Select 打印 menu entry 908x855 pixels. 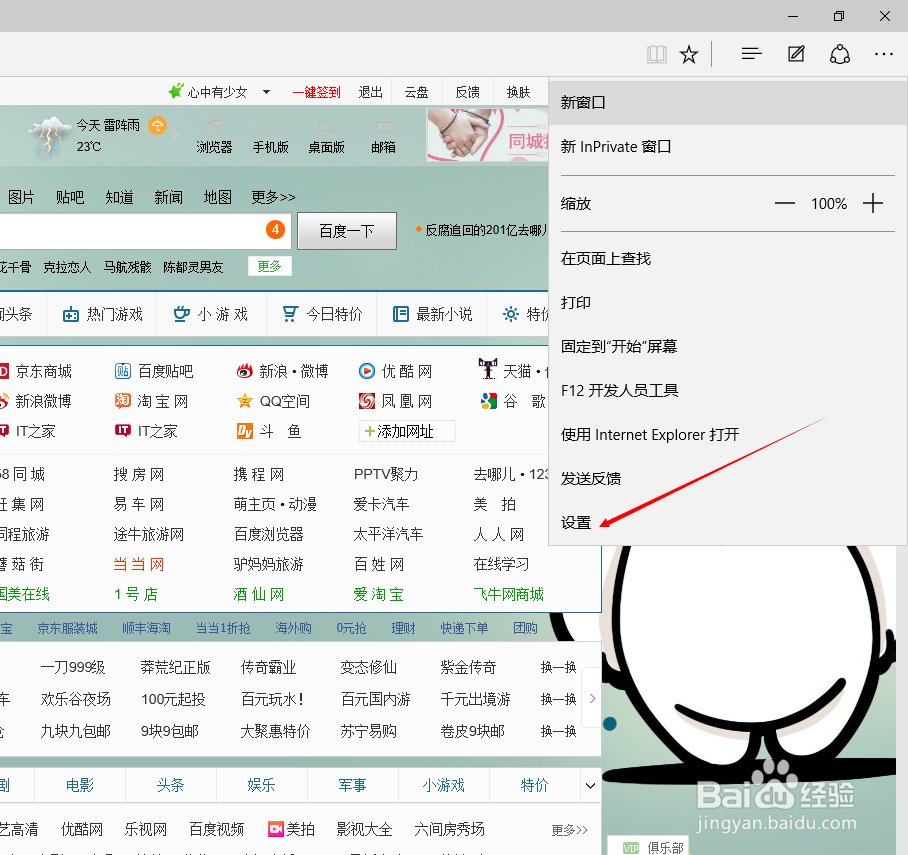click(x=727, y=302)
